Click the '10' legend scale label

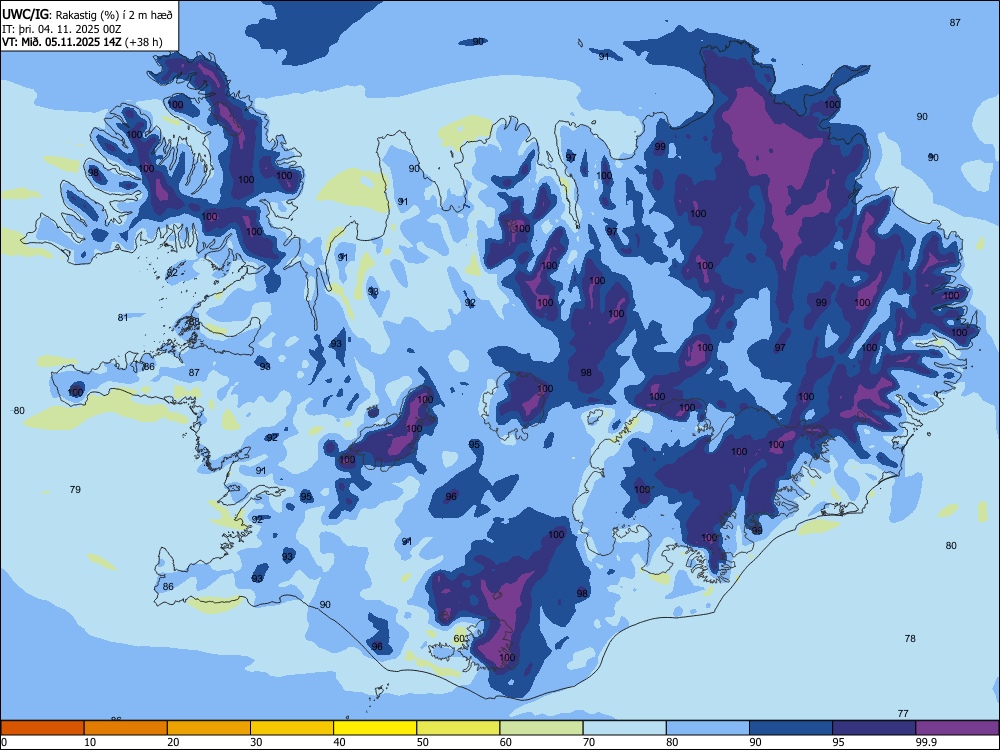(x=90, y=742)
